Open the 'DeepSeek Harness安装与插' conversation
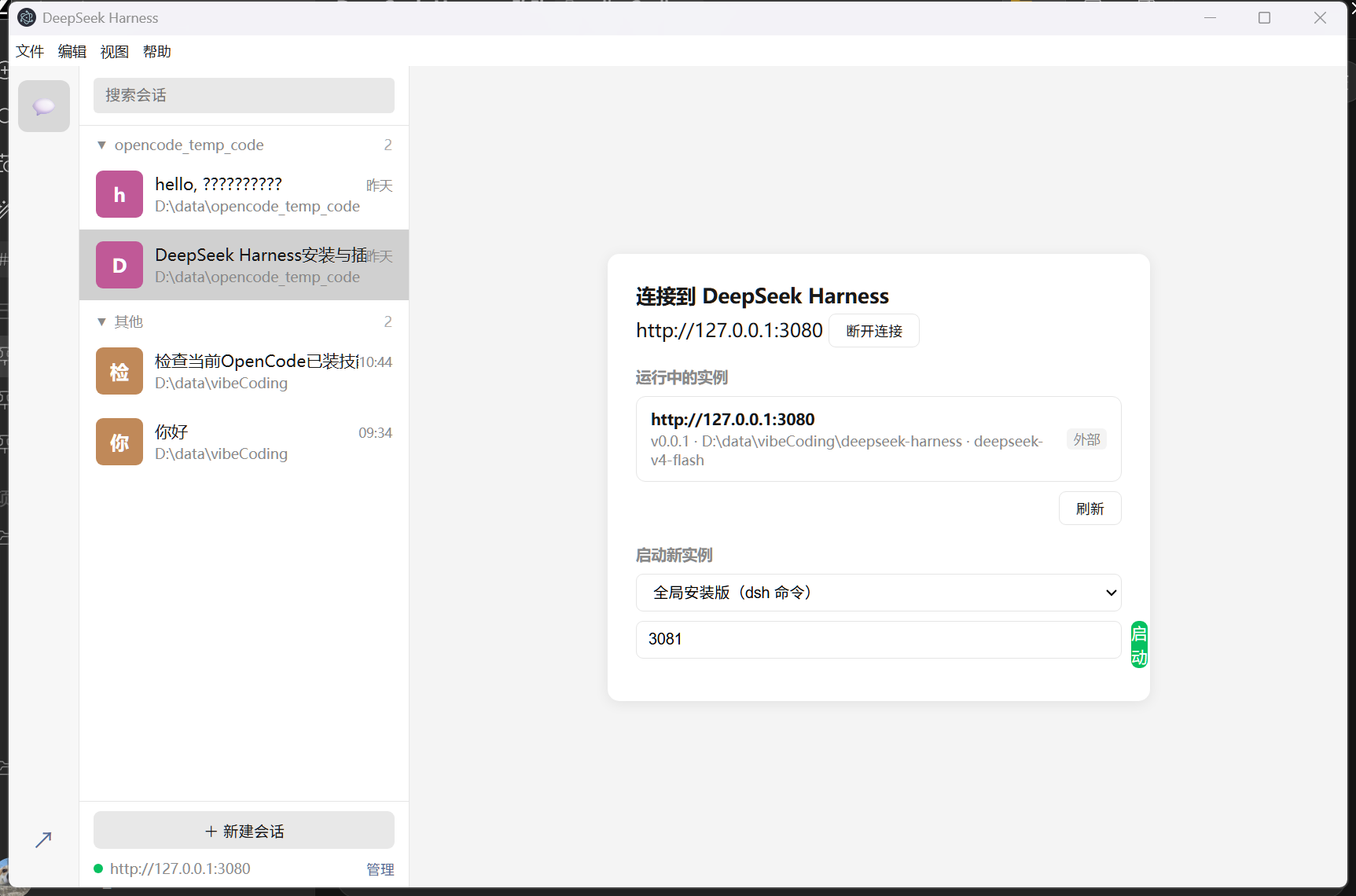 click(244, 265)
